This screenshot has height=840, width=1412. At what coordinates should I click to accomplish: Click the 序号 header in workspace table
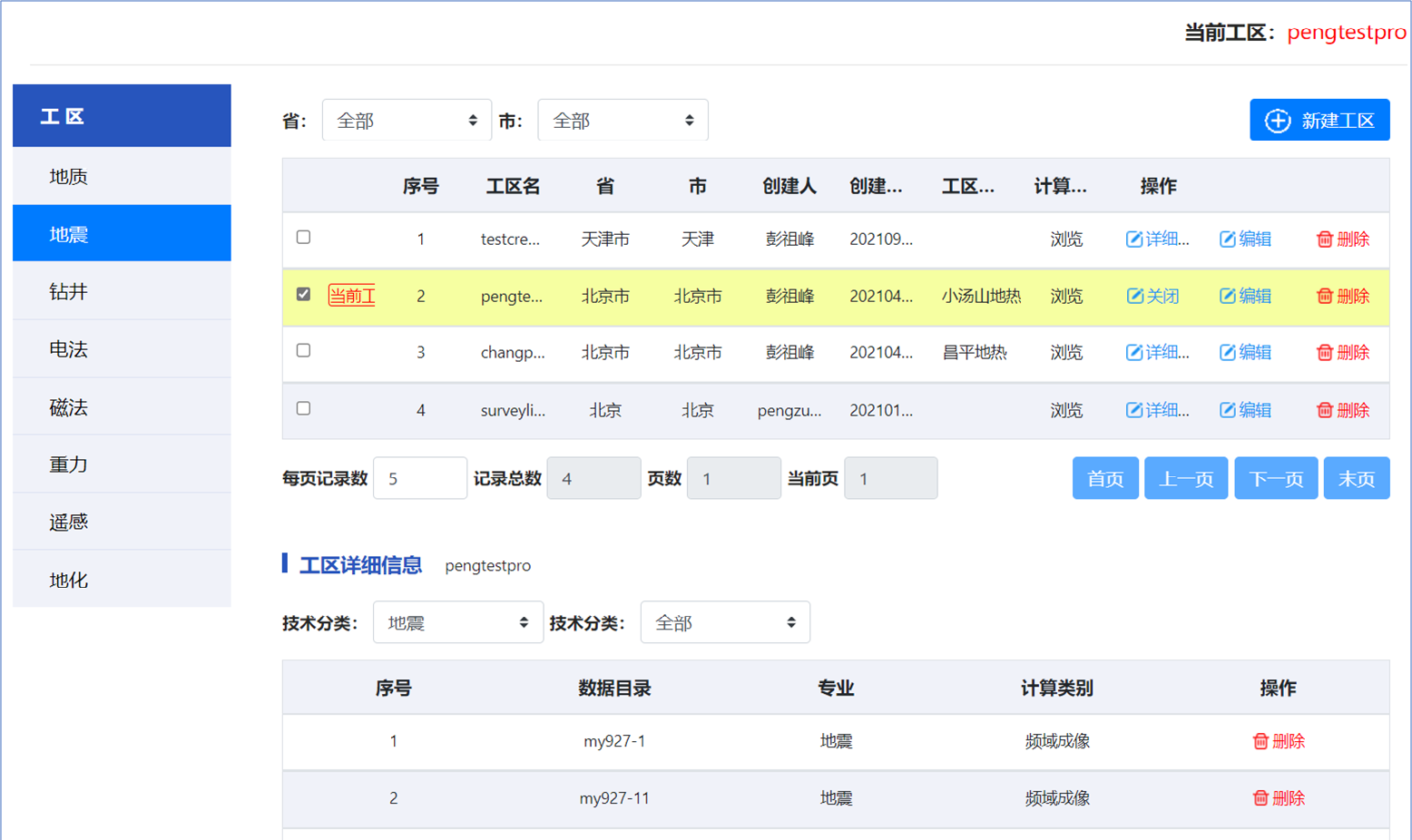tap(420, 187)
